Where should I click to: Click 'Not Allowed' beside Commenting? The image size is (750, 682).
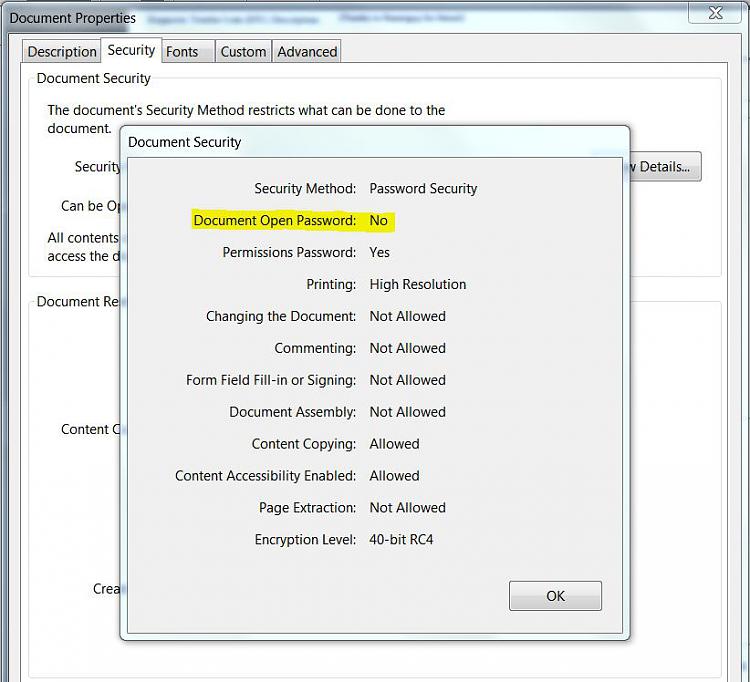pos(408,348)
